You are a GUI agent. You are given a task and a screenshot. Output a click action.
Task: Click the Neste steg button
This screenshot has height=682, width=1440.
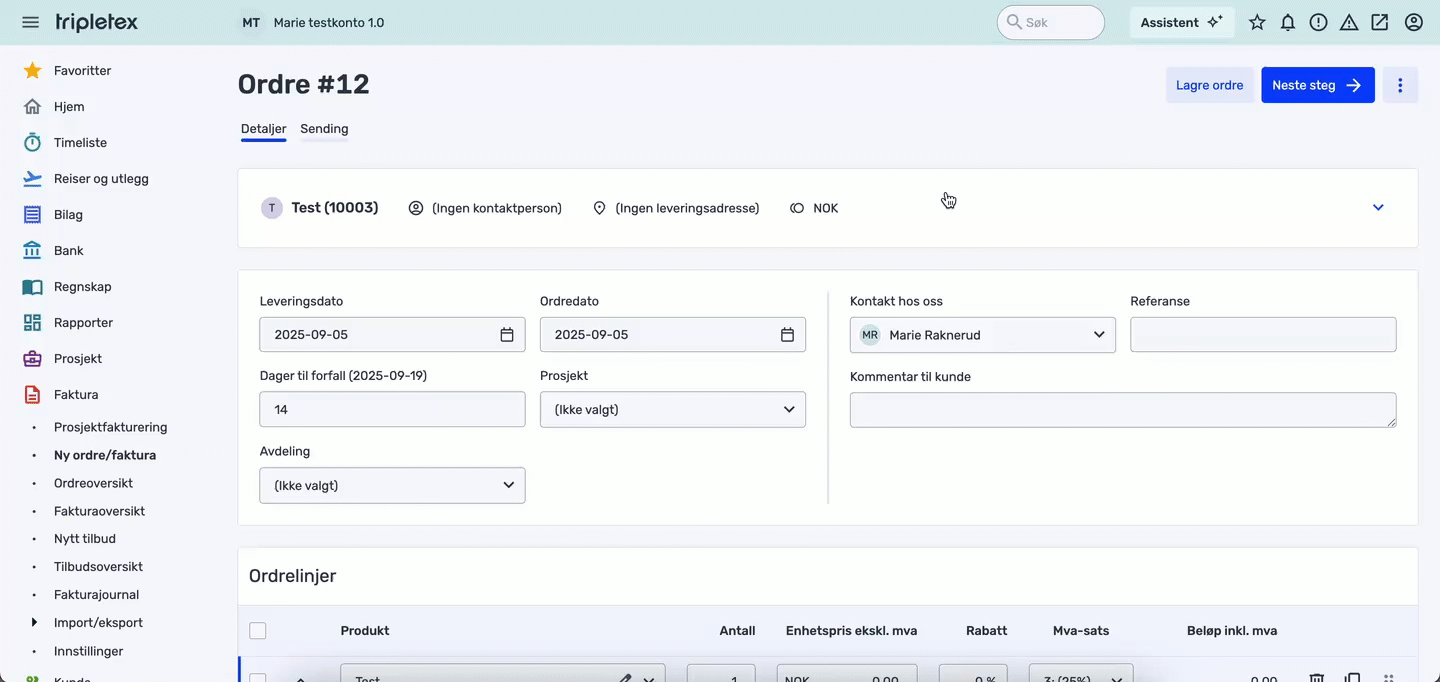(x=1317, y=85)
